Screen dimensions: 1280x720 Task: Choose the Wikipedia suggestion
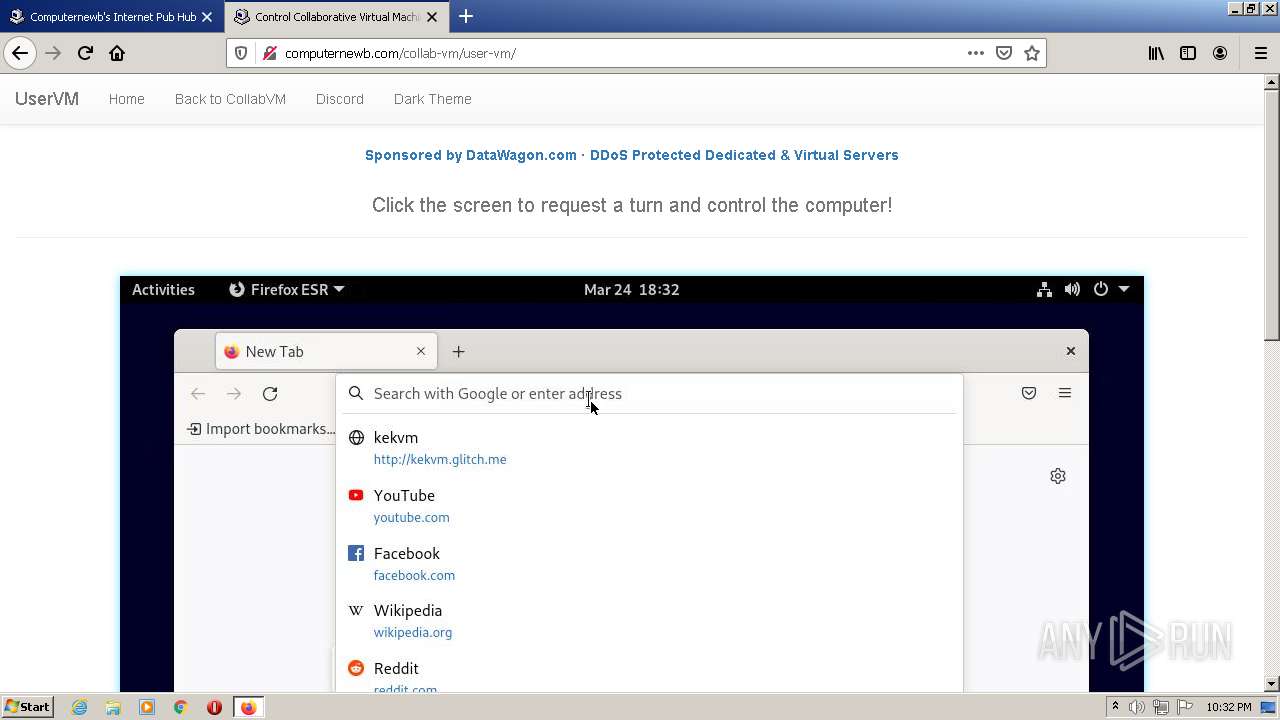[649, 621]
